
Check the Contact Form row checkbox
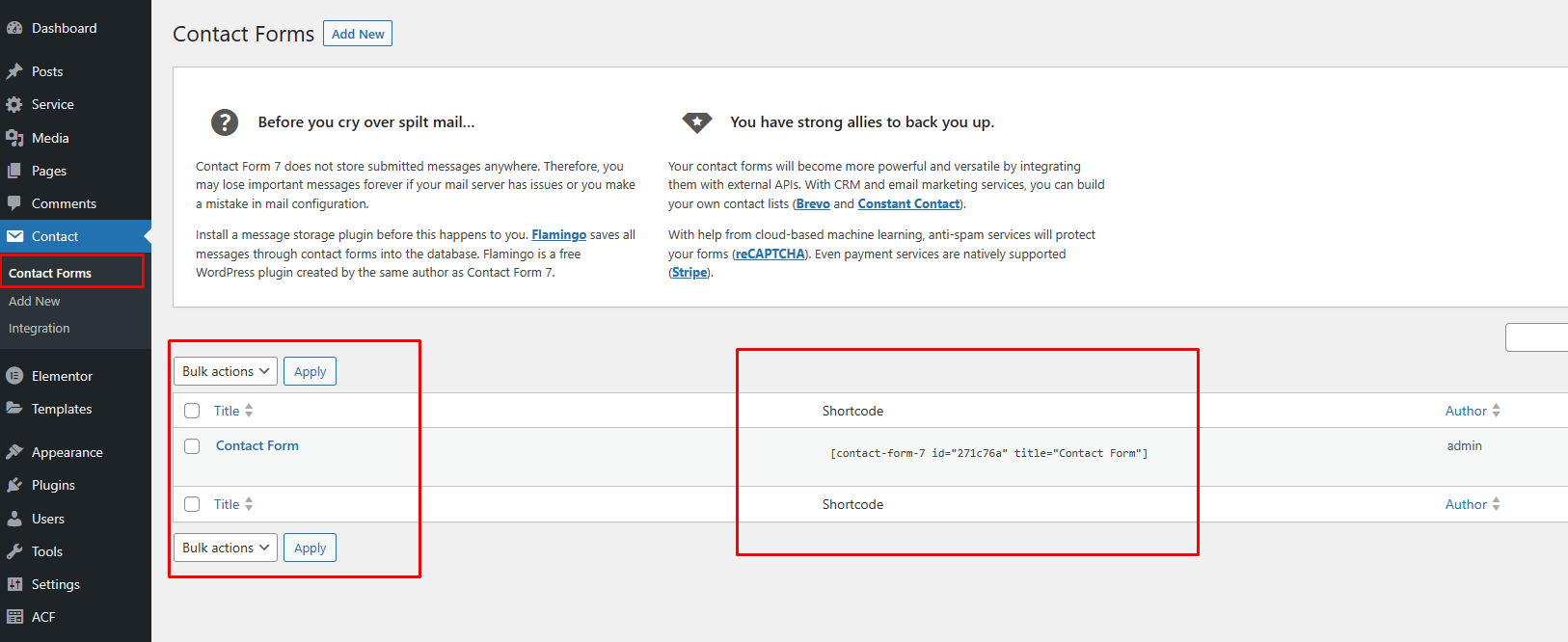192,446
